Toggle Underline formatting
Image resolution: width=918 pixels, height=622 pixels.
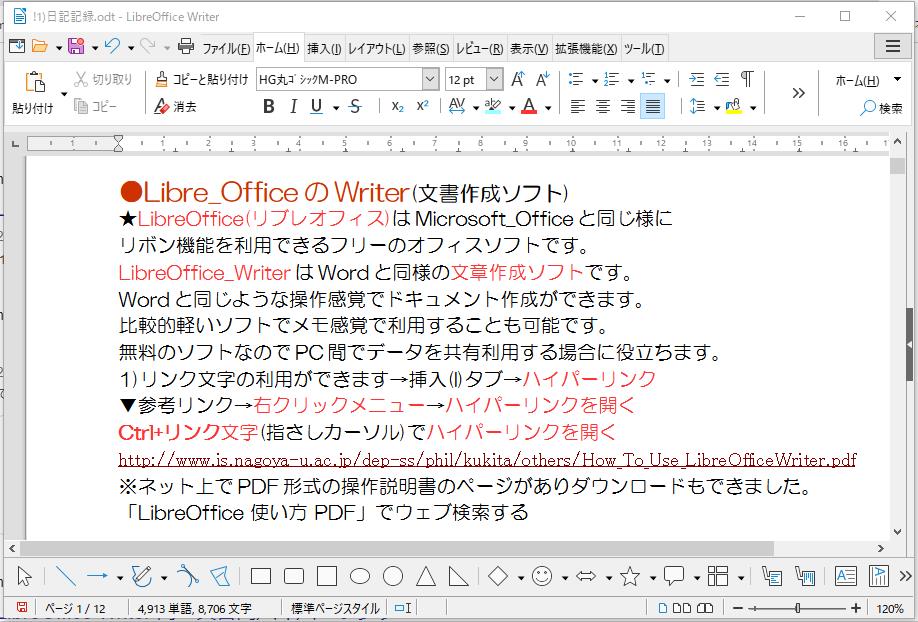[317, 106]
